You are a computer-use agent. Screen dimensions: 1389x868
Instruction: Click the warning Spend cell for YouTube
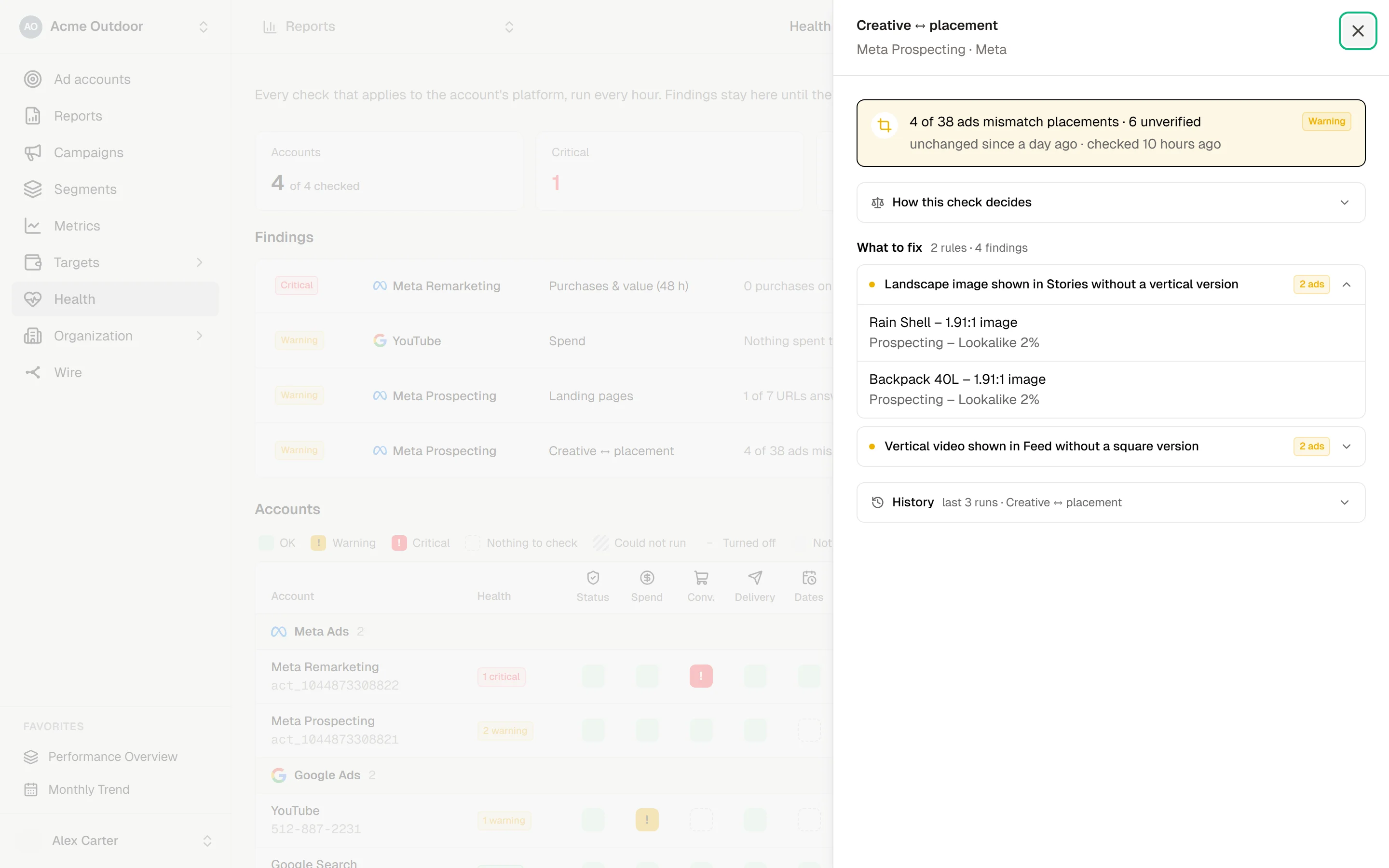point(647,820)
